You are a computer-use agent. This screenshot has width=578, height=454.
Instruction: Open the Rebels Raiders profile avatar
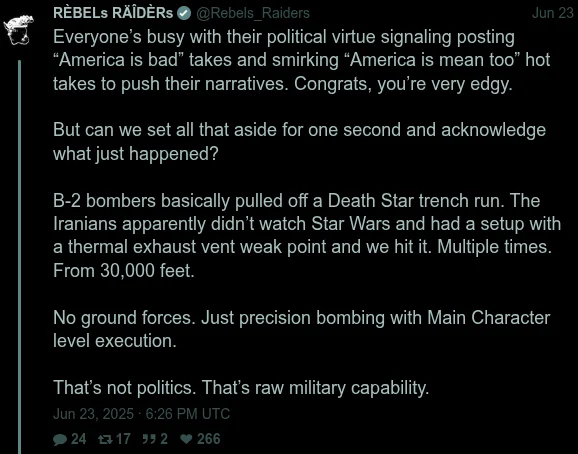(18, 30)
